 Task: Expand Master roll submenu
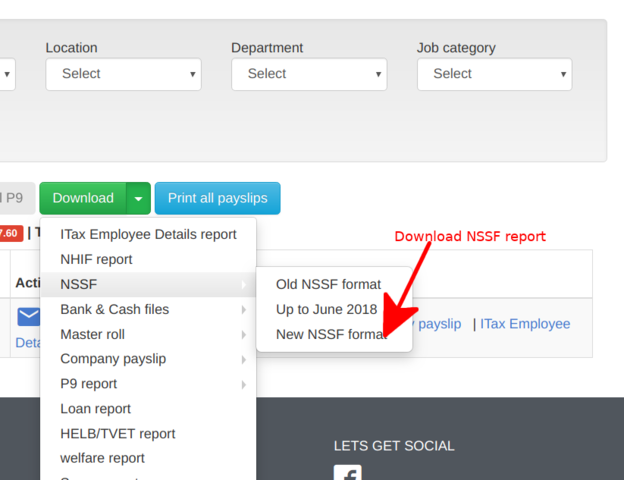click(x=148, y=334)
